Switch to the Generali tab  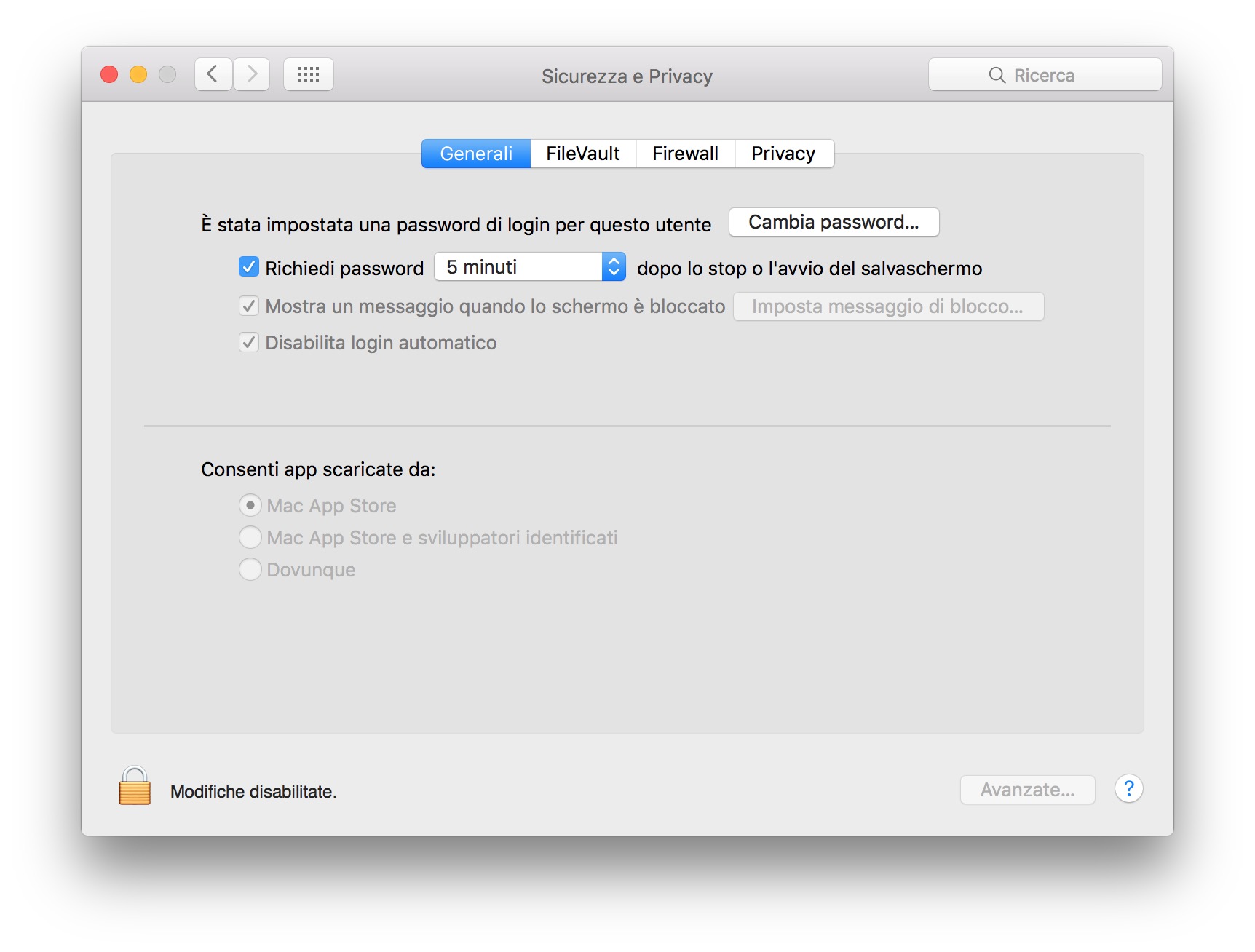476,154
